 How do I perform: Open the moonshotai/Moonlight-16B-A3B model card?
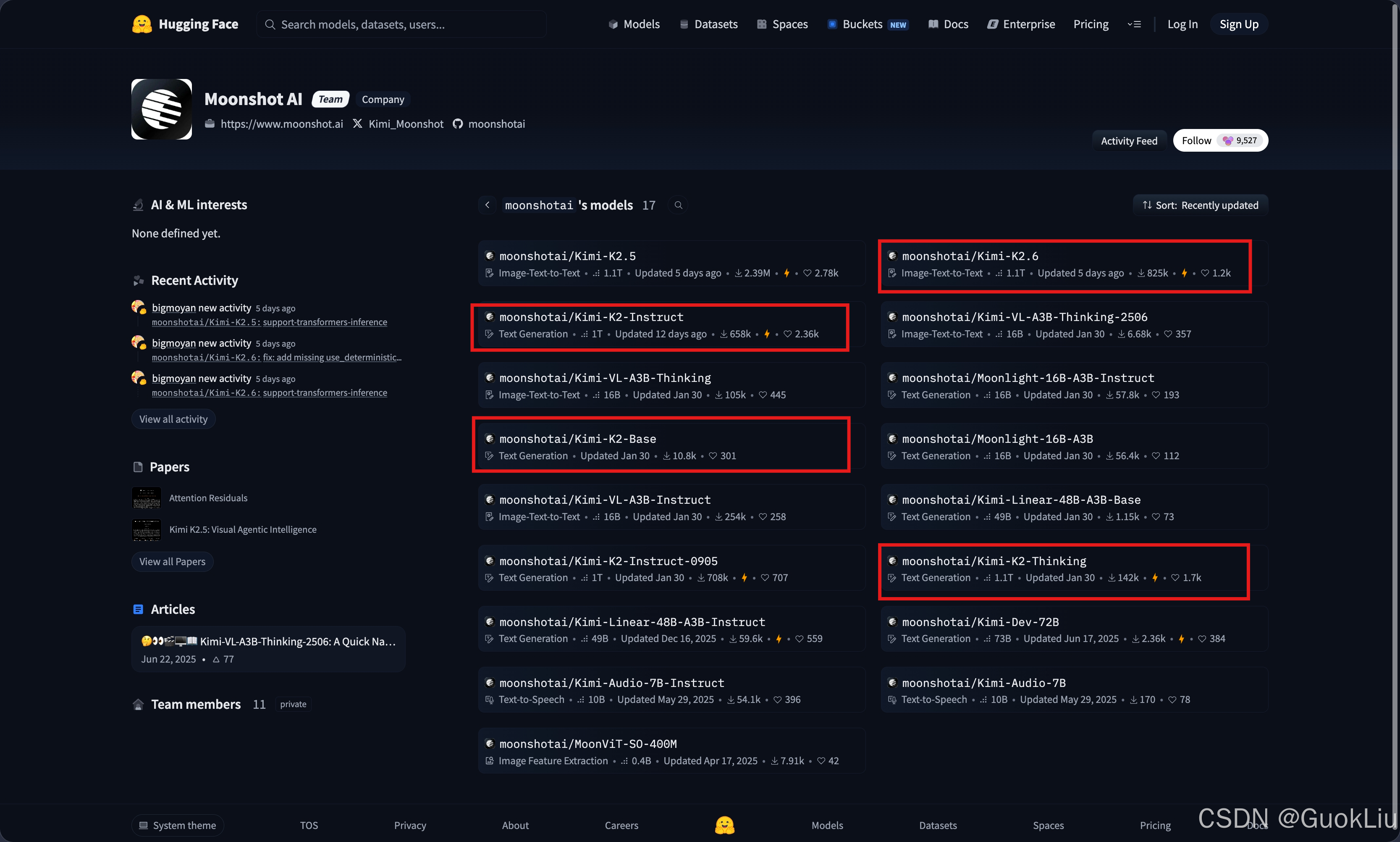coord(1074,446)
